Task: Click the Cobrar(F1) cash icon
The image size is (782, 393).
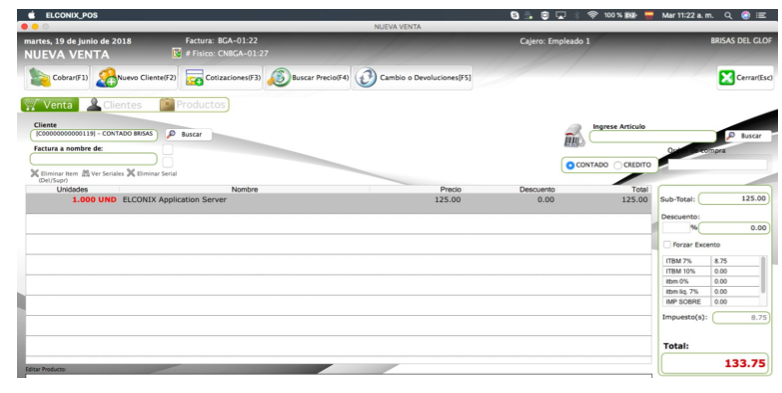Action: tap(40, 78)
